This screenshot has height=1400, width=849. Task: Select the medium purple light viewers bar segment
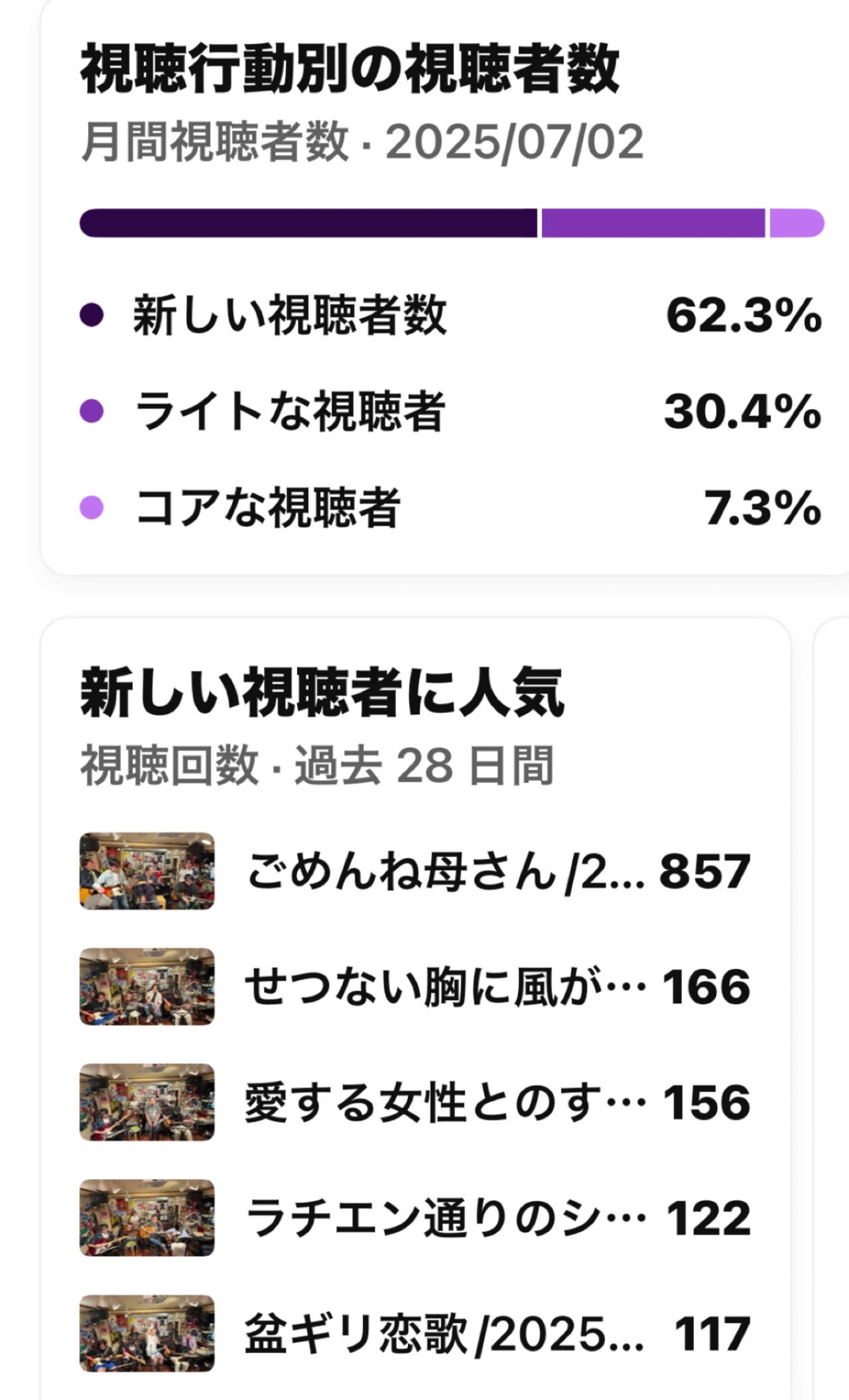coord(653,223)
